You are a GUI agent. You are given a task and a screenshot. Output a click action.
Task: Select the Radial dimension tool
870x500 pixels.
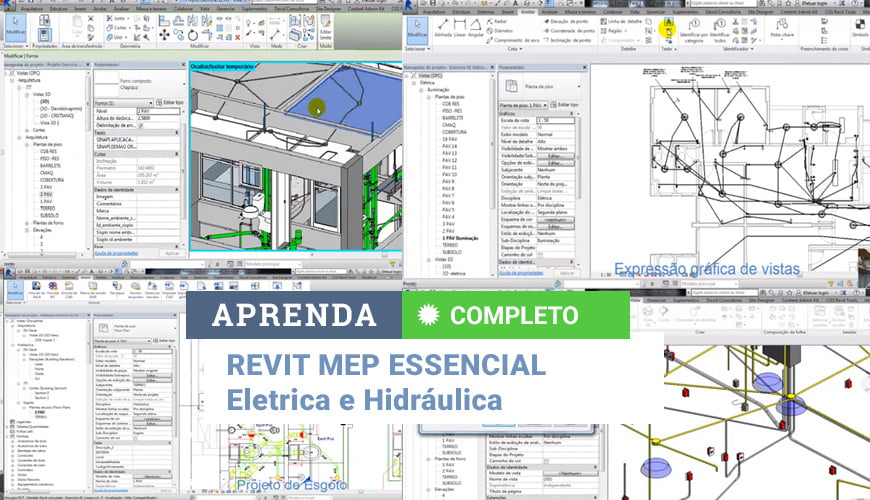pyautogui.click(x=497, y=21)
